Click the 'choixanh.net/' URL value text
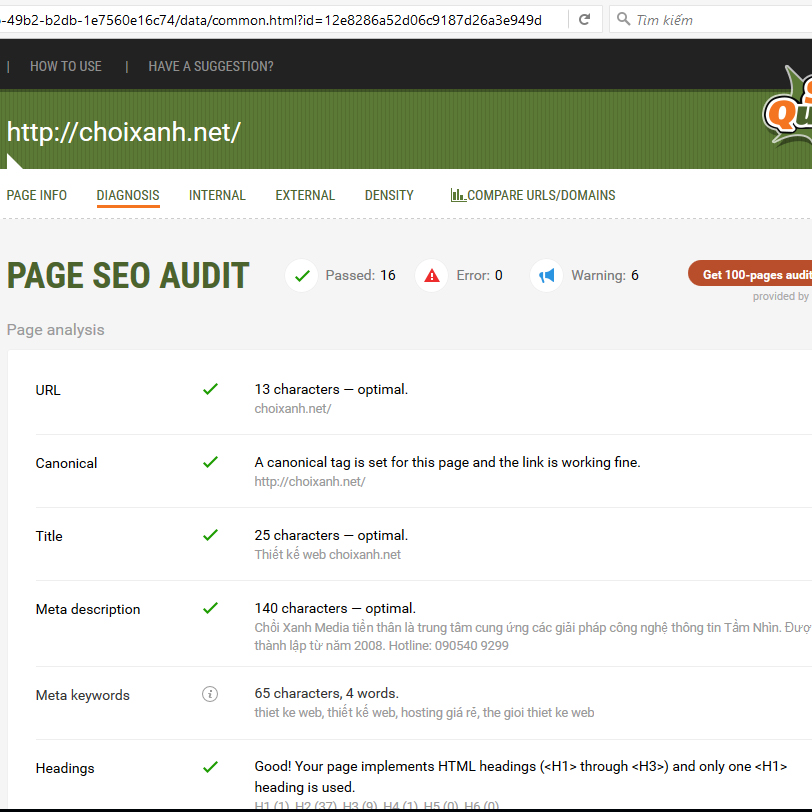Viewport: 812px width, 812px height. (293, 409)
